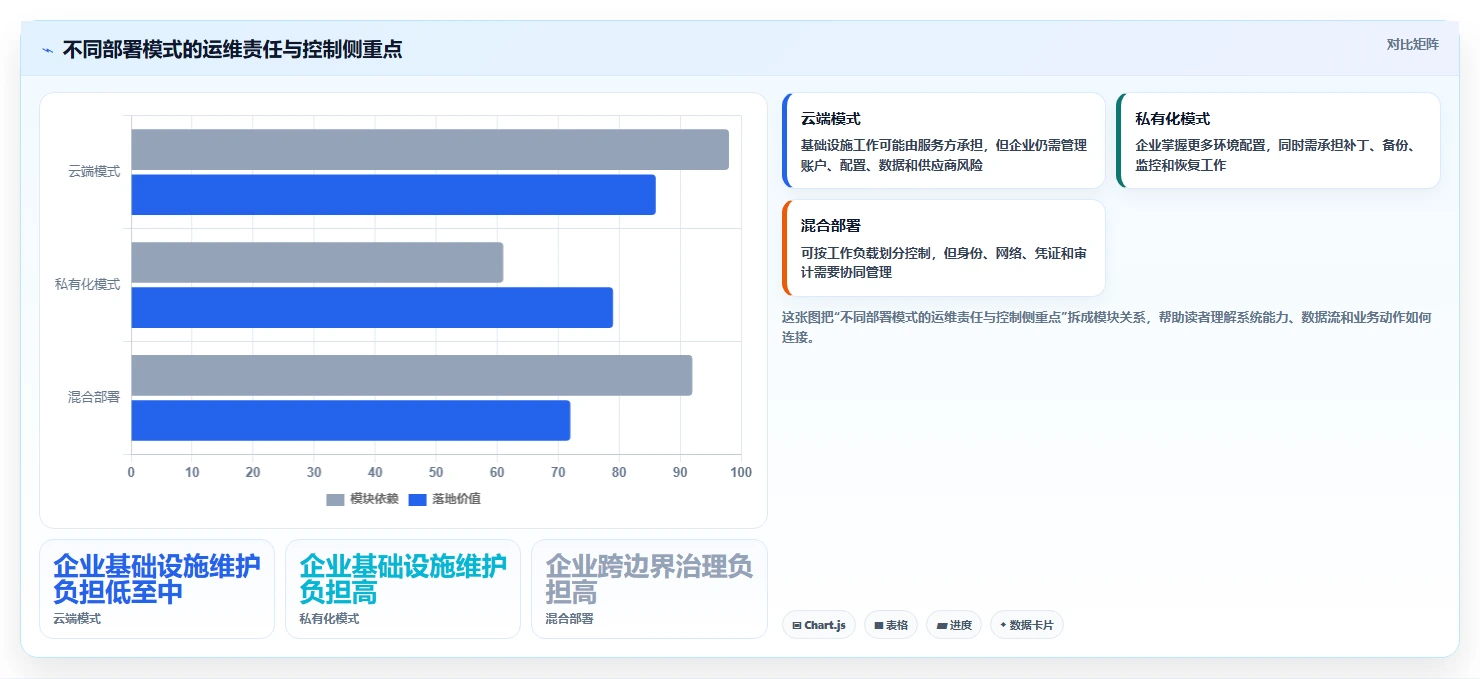The width and height of the screenshot is (1480, 679).
Task: Select 私有化模式 chart axis label
Action: pyautogui.click(x=87, y=285)
